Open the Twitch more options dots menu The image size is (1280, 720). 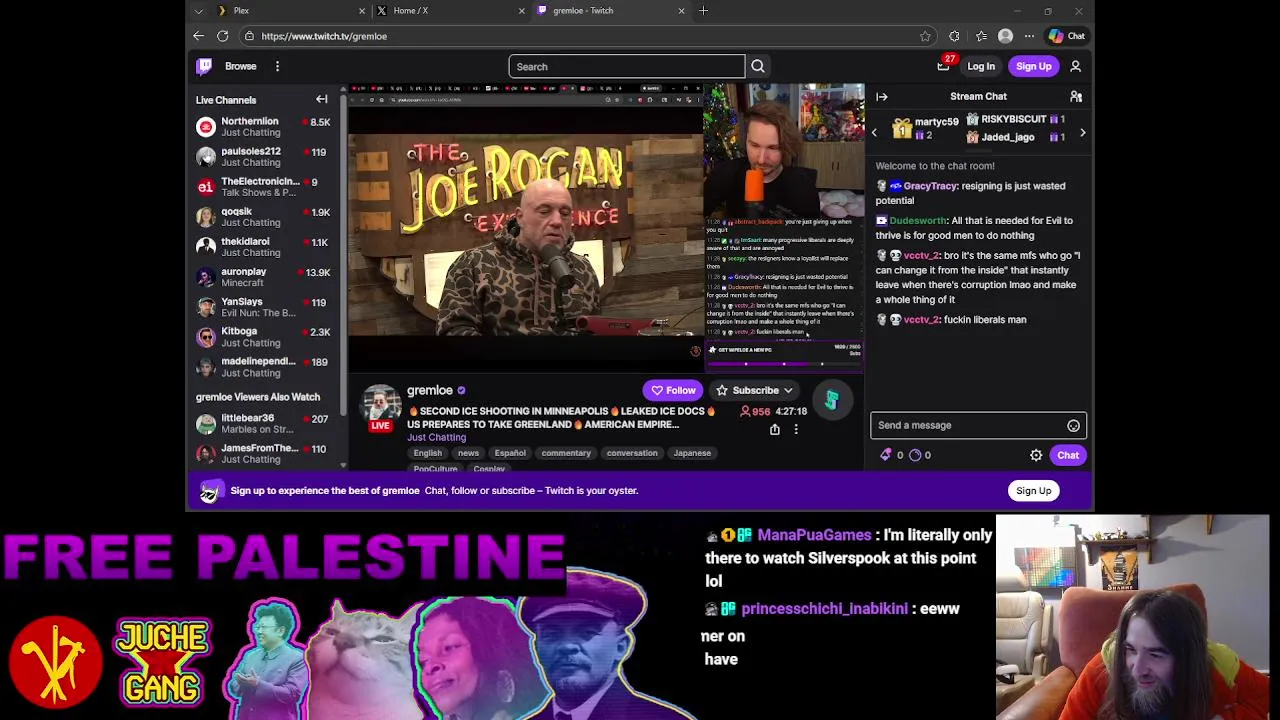tap(277, 66)
